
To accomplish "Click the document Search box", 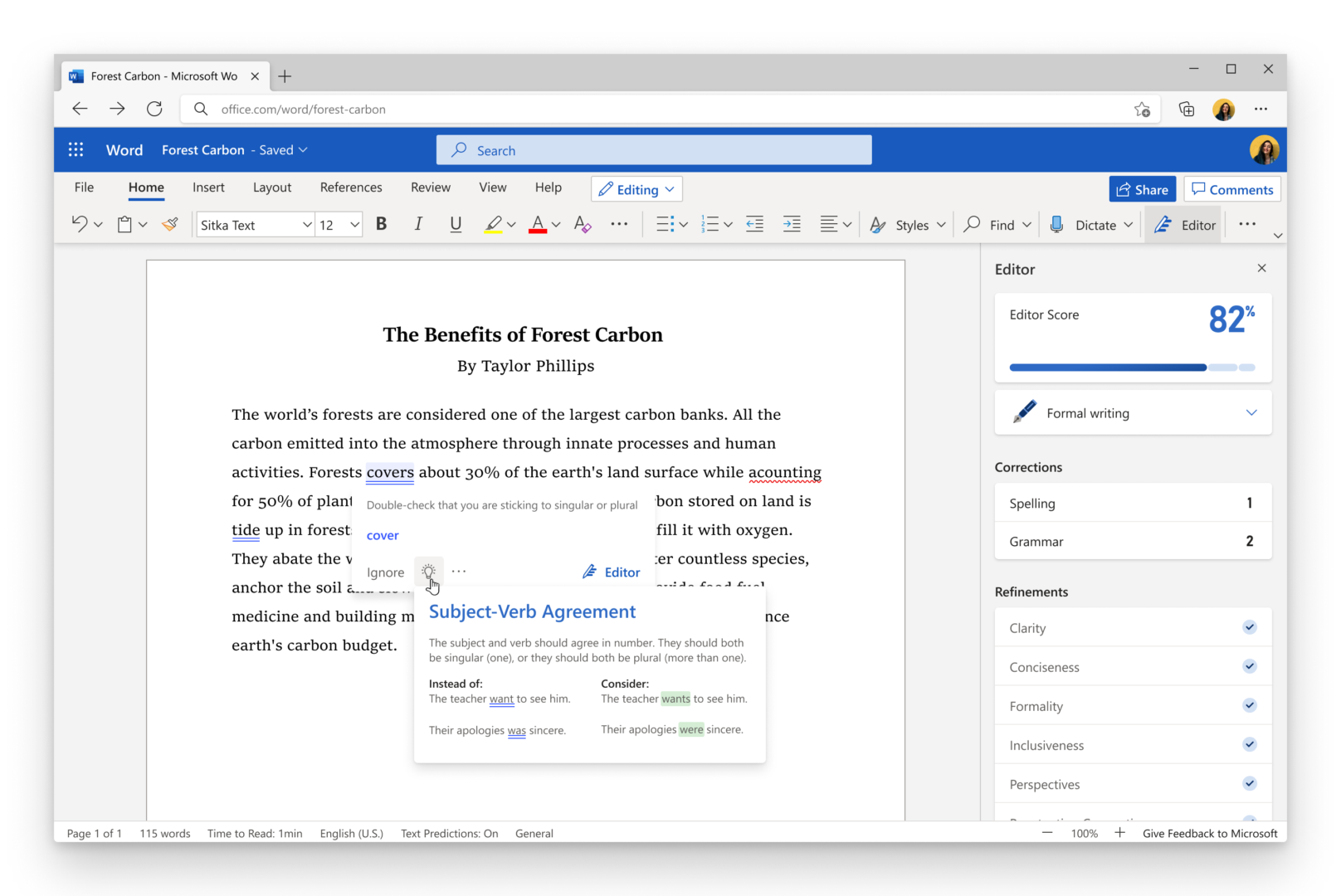I will (x=654, y=149).
